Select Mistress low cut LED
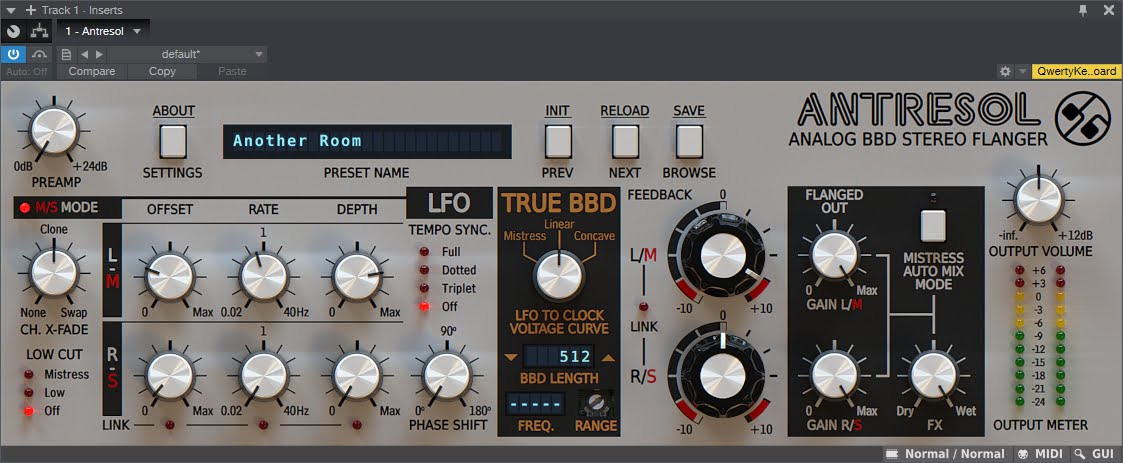 [x=29, y=374]
